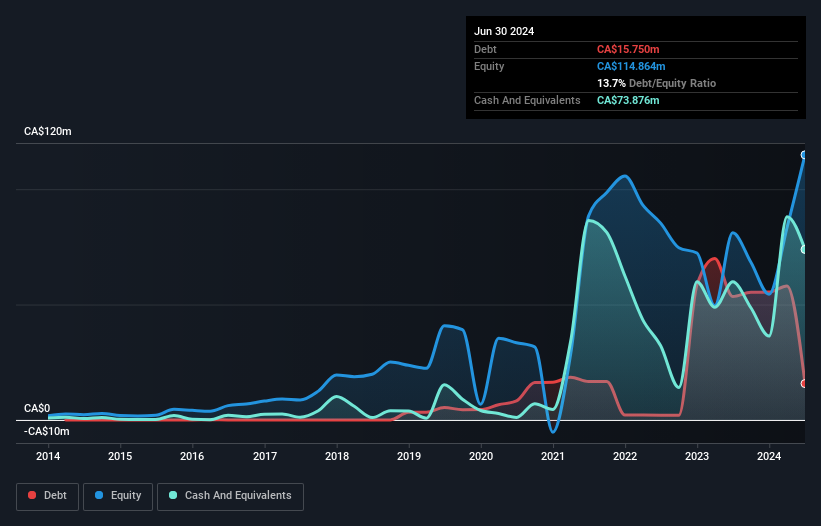This screenshot has width=821, height=526.
Task: Click the teal Cash endpoint marker
Action: 804,250
